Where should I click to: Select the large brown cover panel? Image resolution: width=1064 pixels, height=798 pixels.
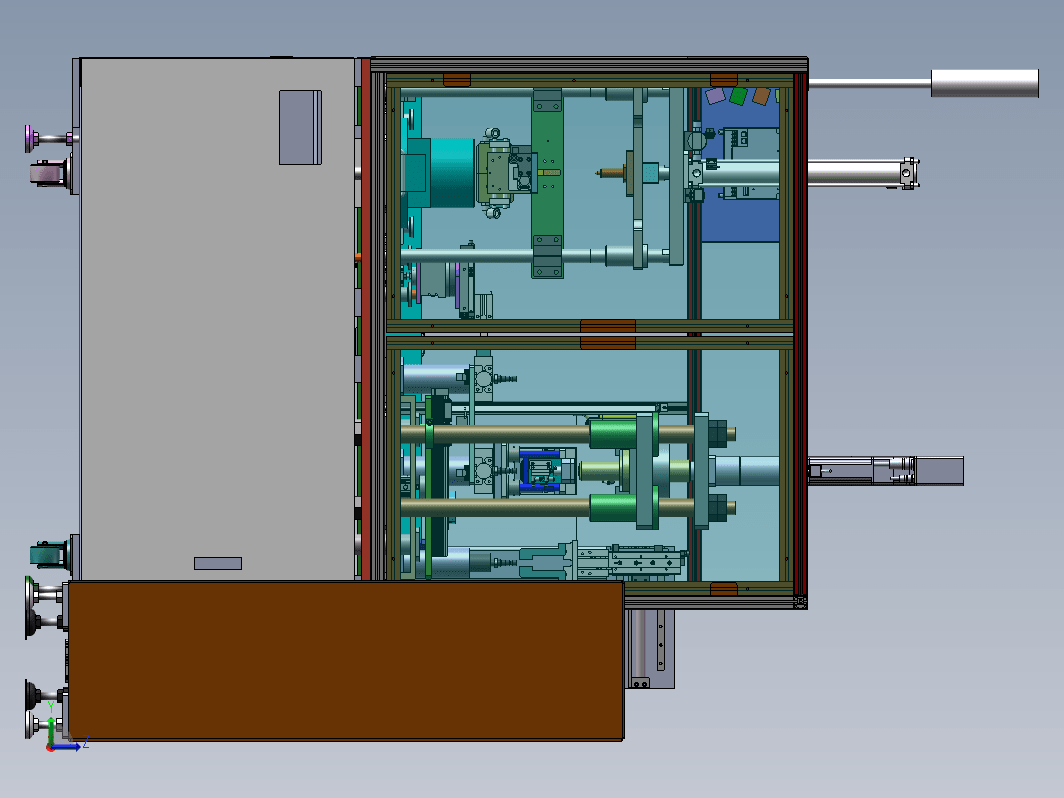point(346,660)
